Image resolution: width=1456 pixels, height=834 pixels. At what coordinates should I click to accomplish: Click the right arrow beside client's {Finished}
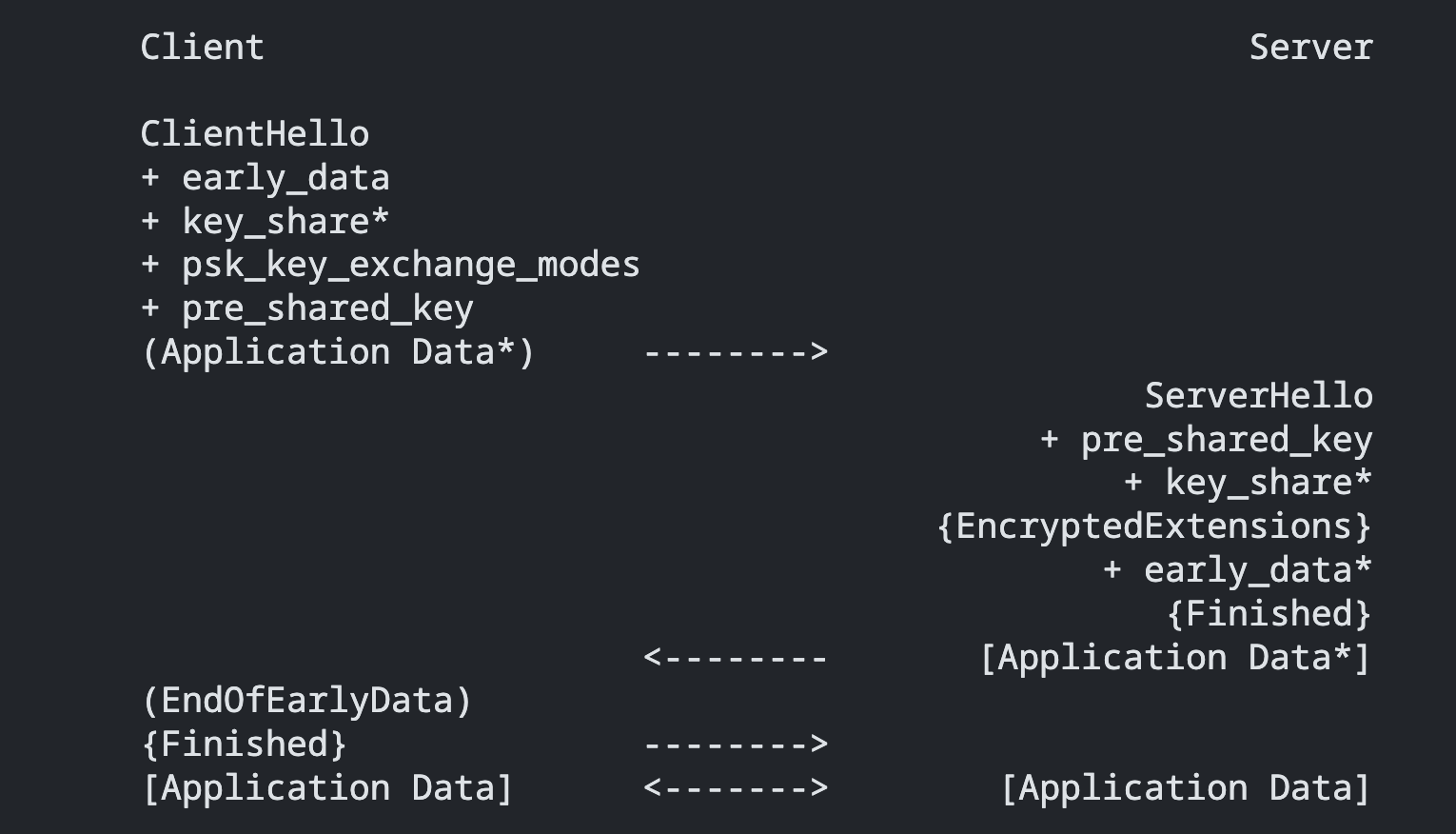click(x=736, y=745)
